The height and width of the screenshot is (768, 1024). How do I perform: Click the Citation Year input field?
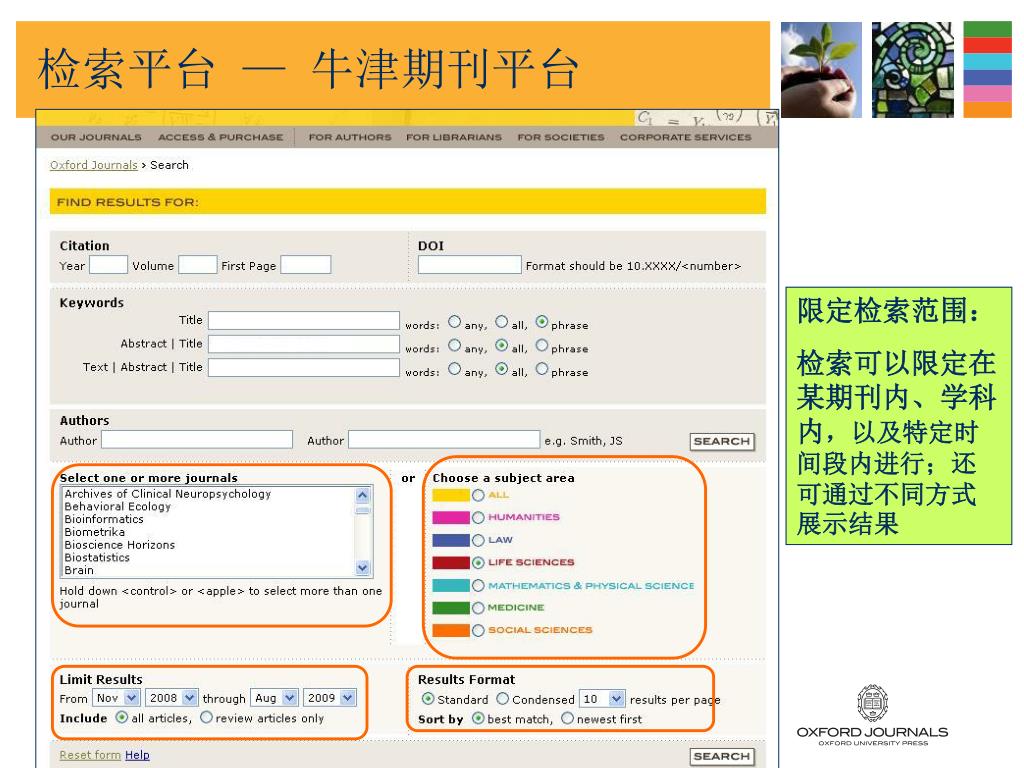[x=108, y=264]
